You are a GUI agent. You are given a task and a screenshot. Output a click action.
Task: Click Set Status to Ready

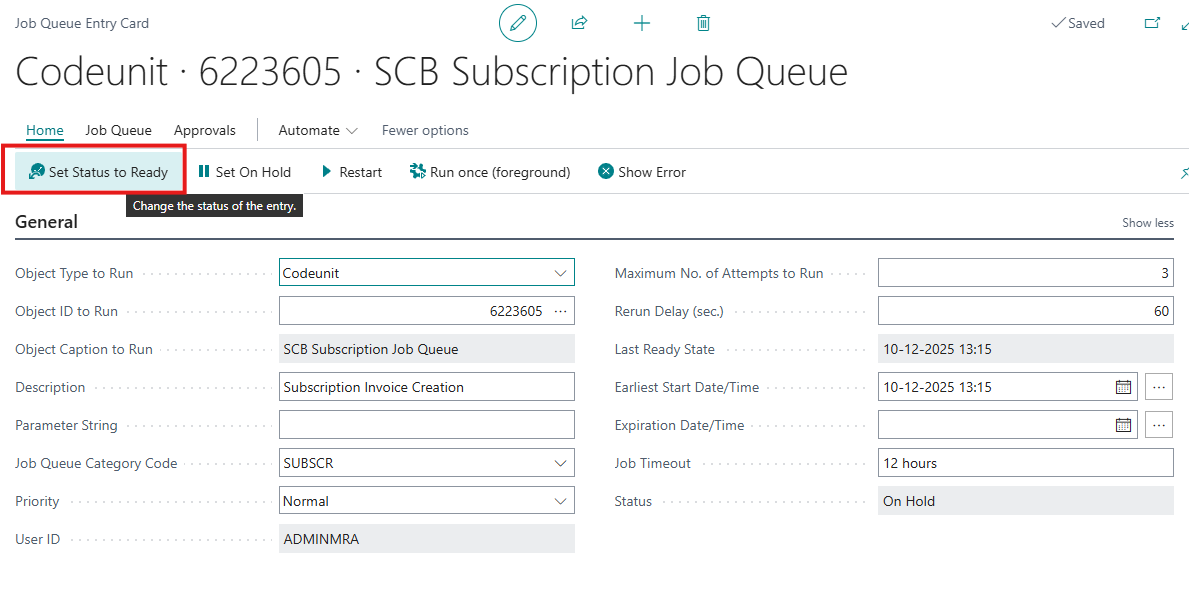[x=98, y=172]
